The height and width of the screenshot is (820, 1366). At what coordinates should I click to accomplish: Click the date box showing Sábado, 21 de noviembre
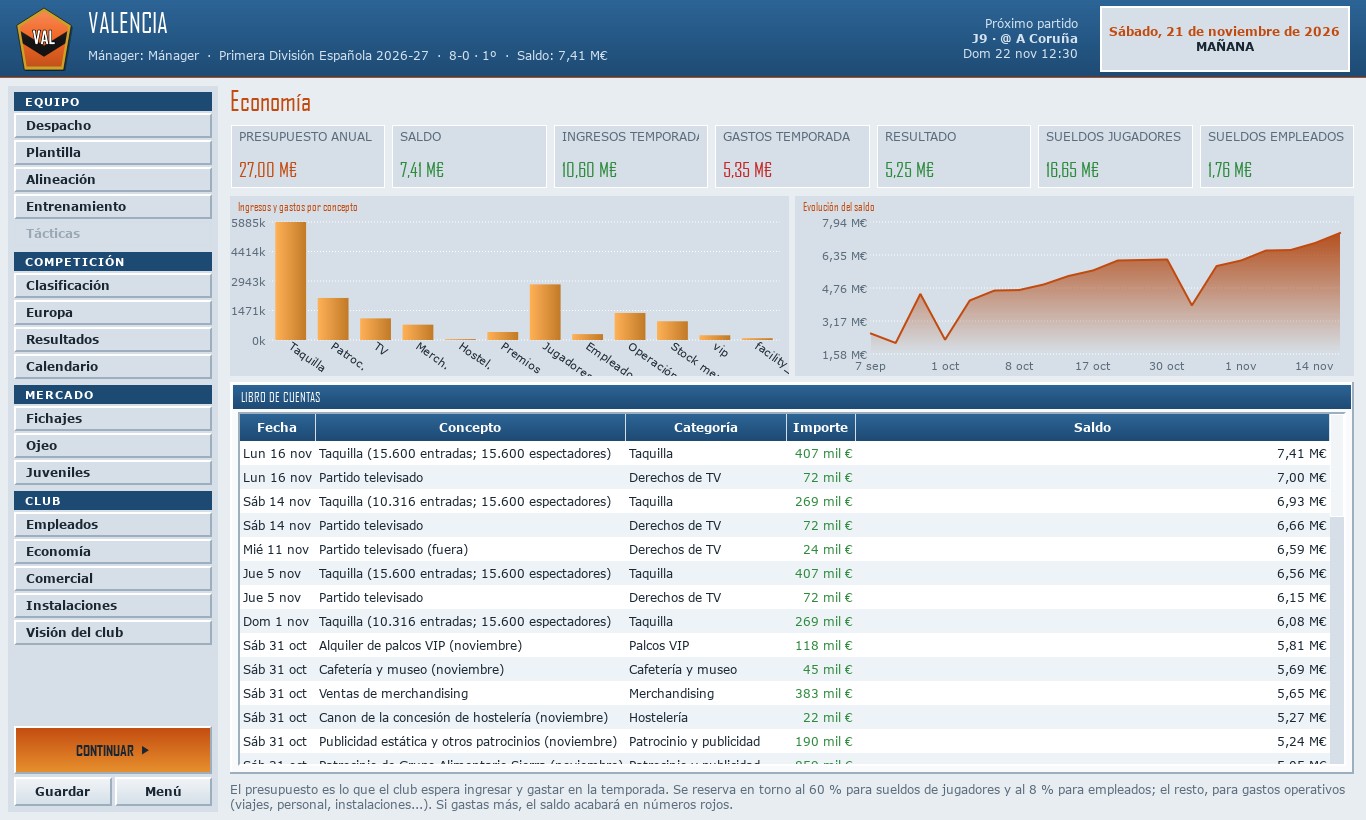pos(1224,39)
